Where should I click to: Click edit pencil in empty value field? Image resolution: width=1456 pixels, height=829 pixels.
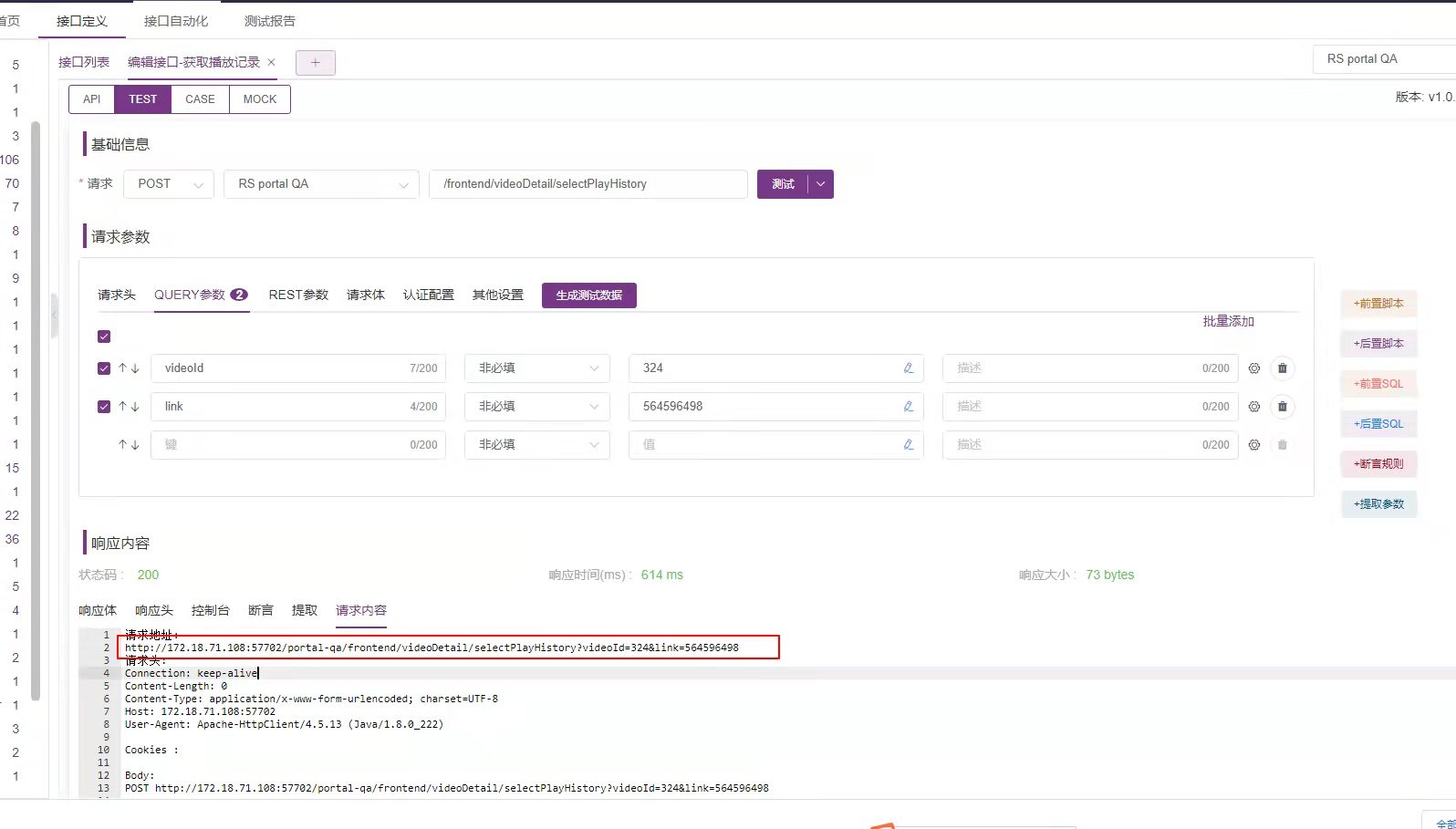pos(909,445)
